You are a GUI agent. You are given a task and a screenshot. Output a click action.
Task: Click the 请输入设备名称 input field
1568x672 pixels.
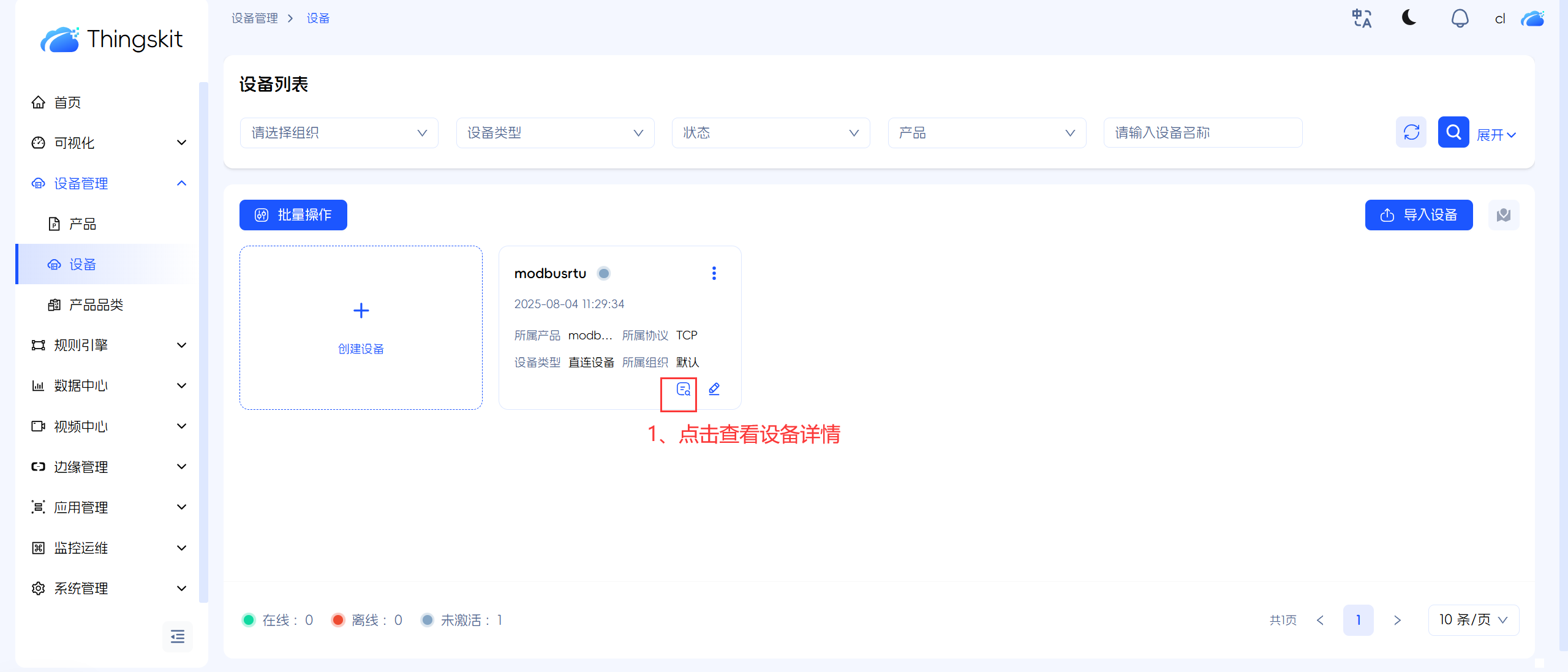pos(1202,133)
